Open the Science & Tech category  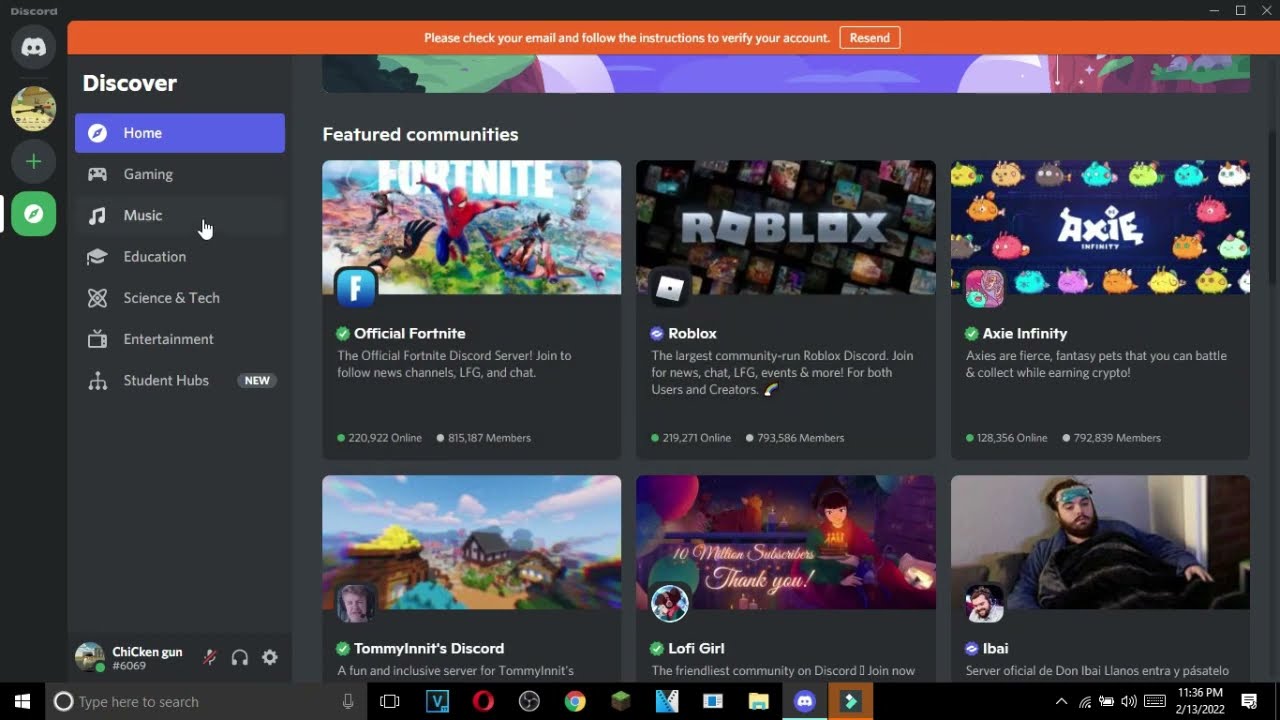point(180,298)
